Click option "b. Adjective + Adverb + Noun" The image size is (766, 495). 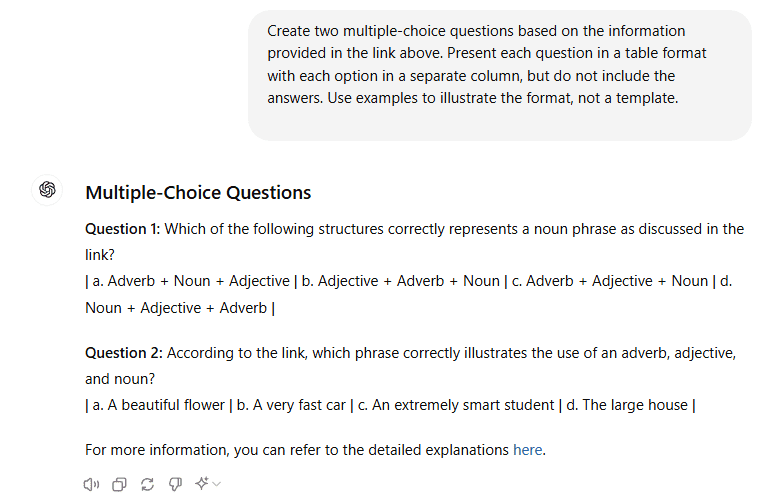click(x=401, y=281)
